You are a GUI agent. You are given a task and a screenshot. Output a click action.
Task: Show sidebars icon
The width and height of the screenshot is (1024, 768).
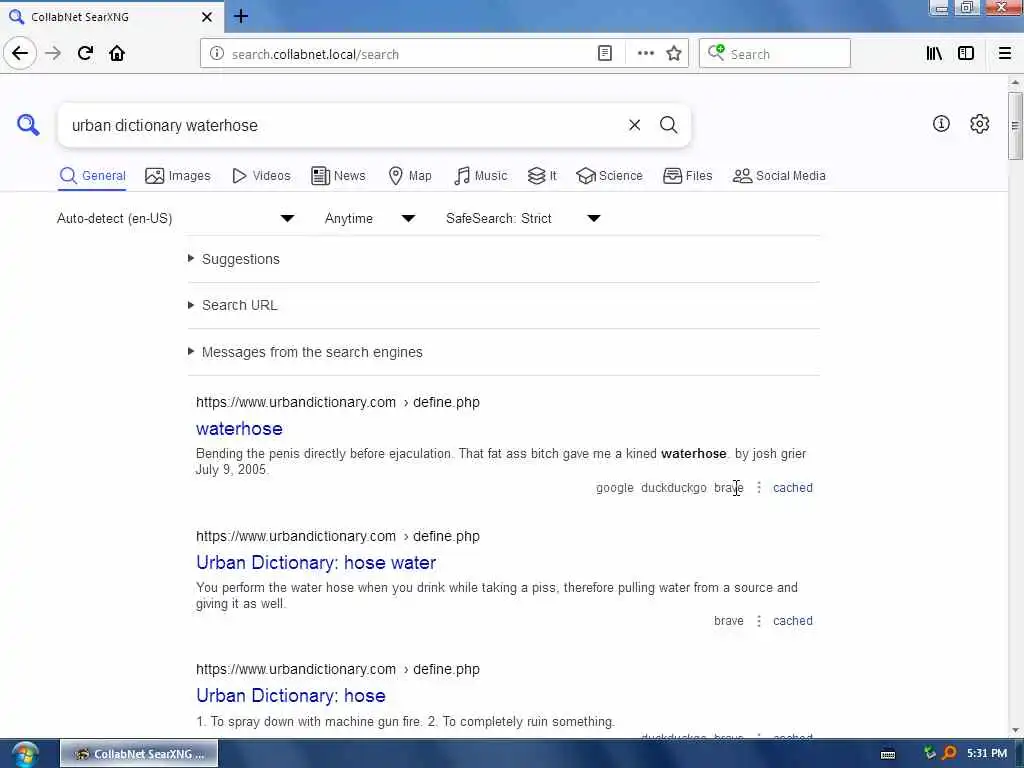pyautogui.click(x=966, y=54)
